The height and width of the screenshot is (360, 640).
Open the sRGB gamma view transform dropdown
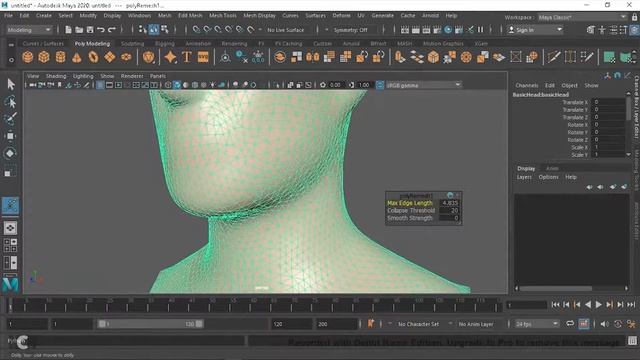(423, 85)
